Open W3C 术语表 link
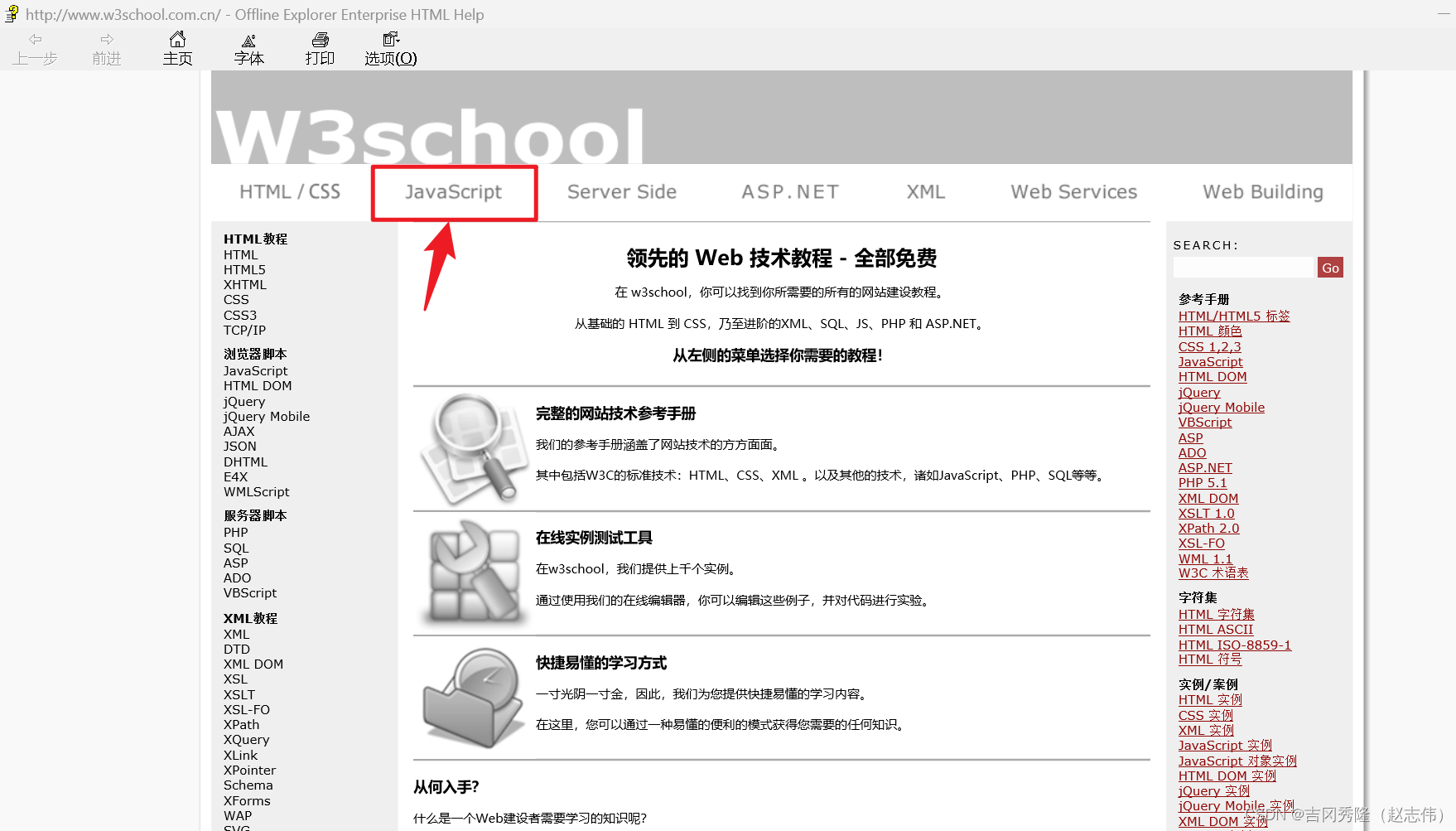The width and height of the screenshot is (1456, 831). coord(1213,573)
